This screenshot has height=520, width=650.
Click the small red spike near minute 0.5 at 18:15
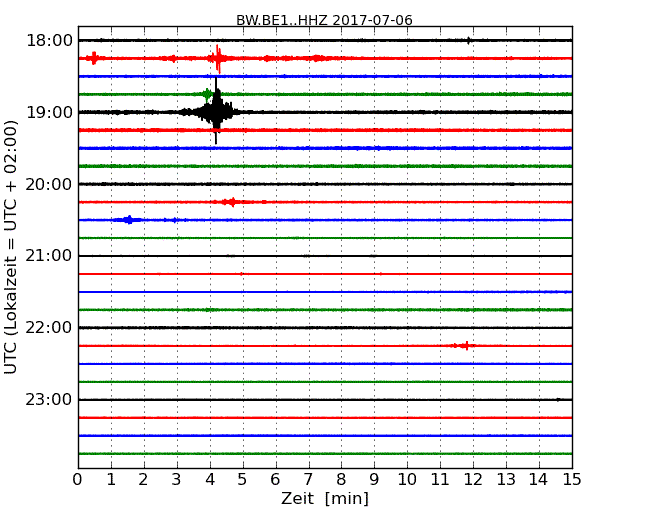(94, 58)
